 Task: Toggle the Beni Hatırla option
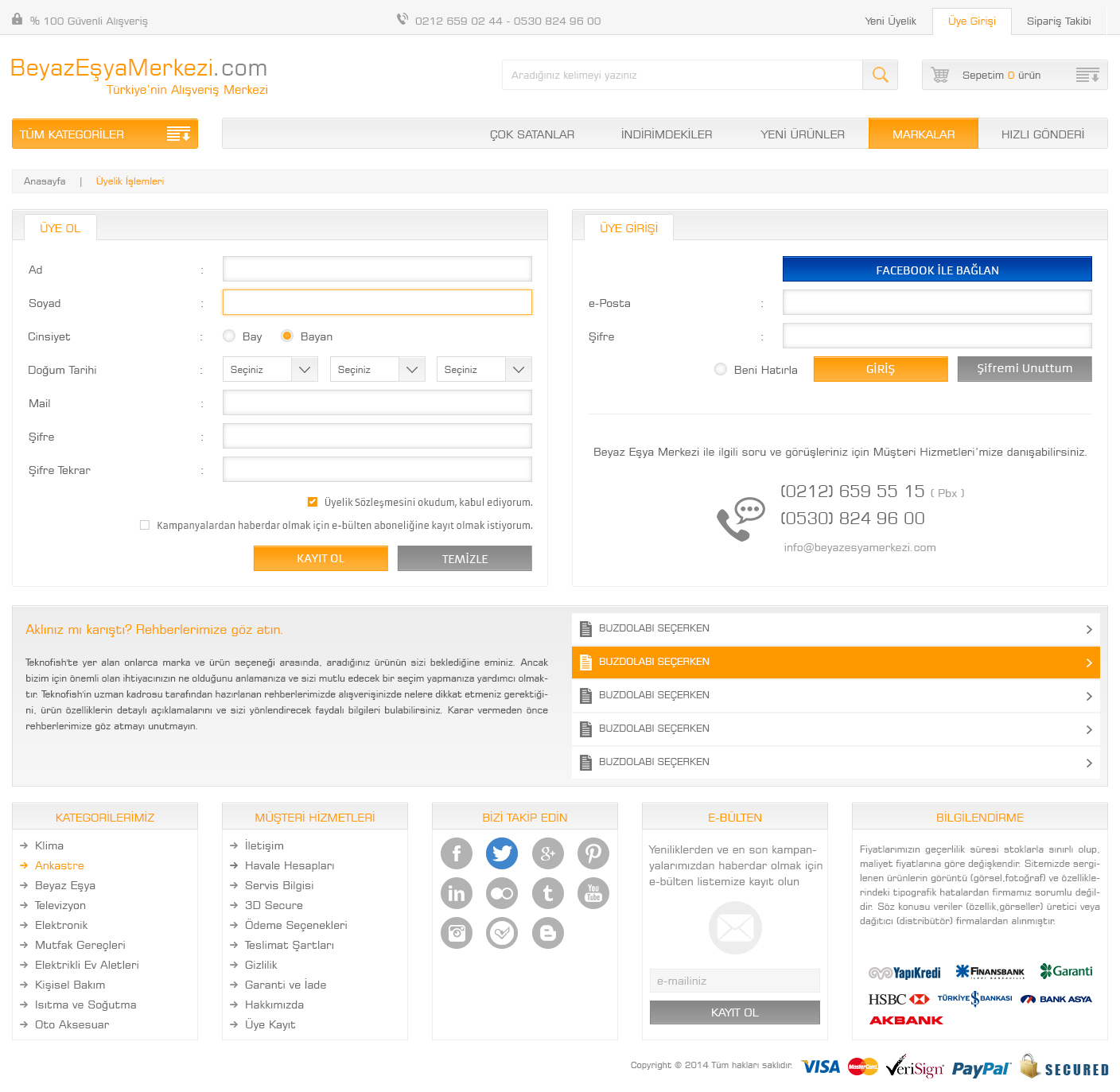point(721,369)
